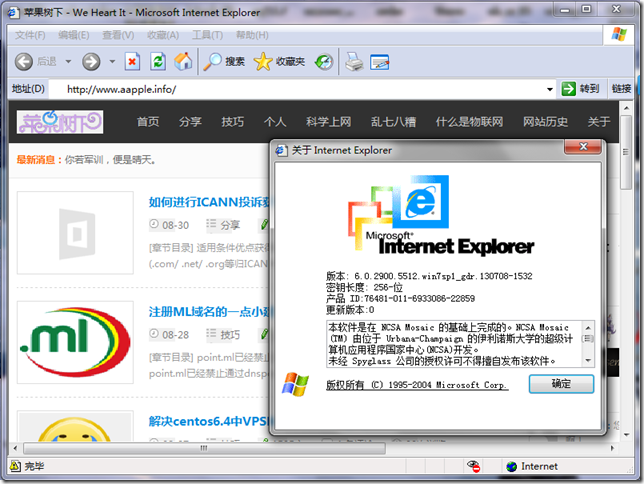644x484 pixels.
Task: Click the address bar URL field
Action: coord(300,89)
